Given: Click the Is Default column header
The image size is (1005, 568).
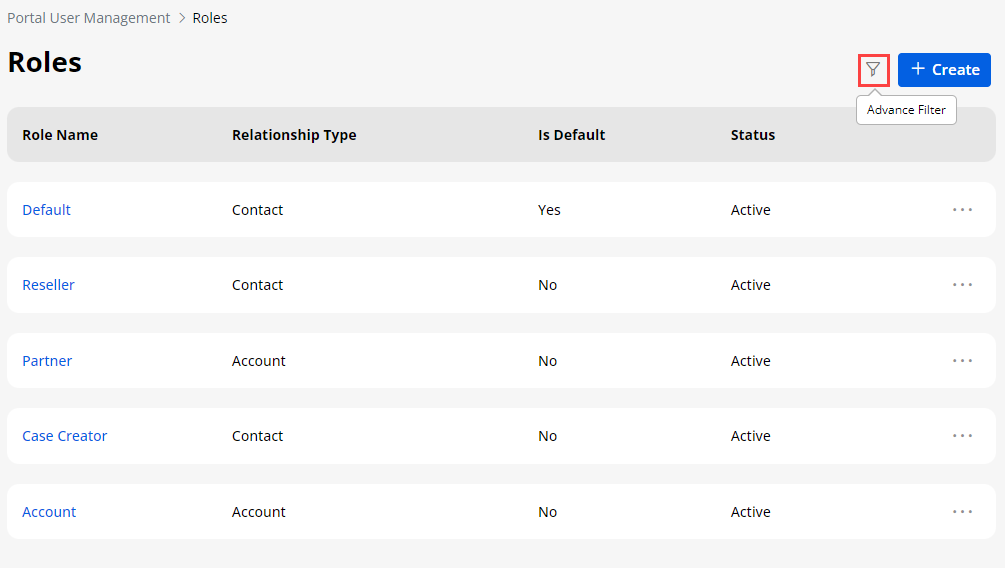Looking at the screenshot, I should pyautogui.click(x=571, y=135).
